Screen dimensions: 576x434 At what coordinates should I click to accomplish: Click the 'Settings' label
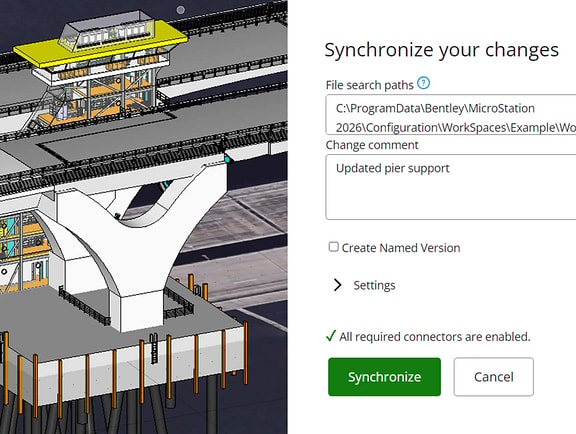374,285
